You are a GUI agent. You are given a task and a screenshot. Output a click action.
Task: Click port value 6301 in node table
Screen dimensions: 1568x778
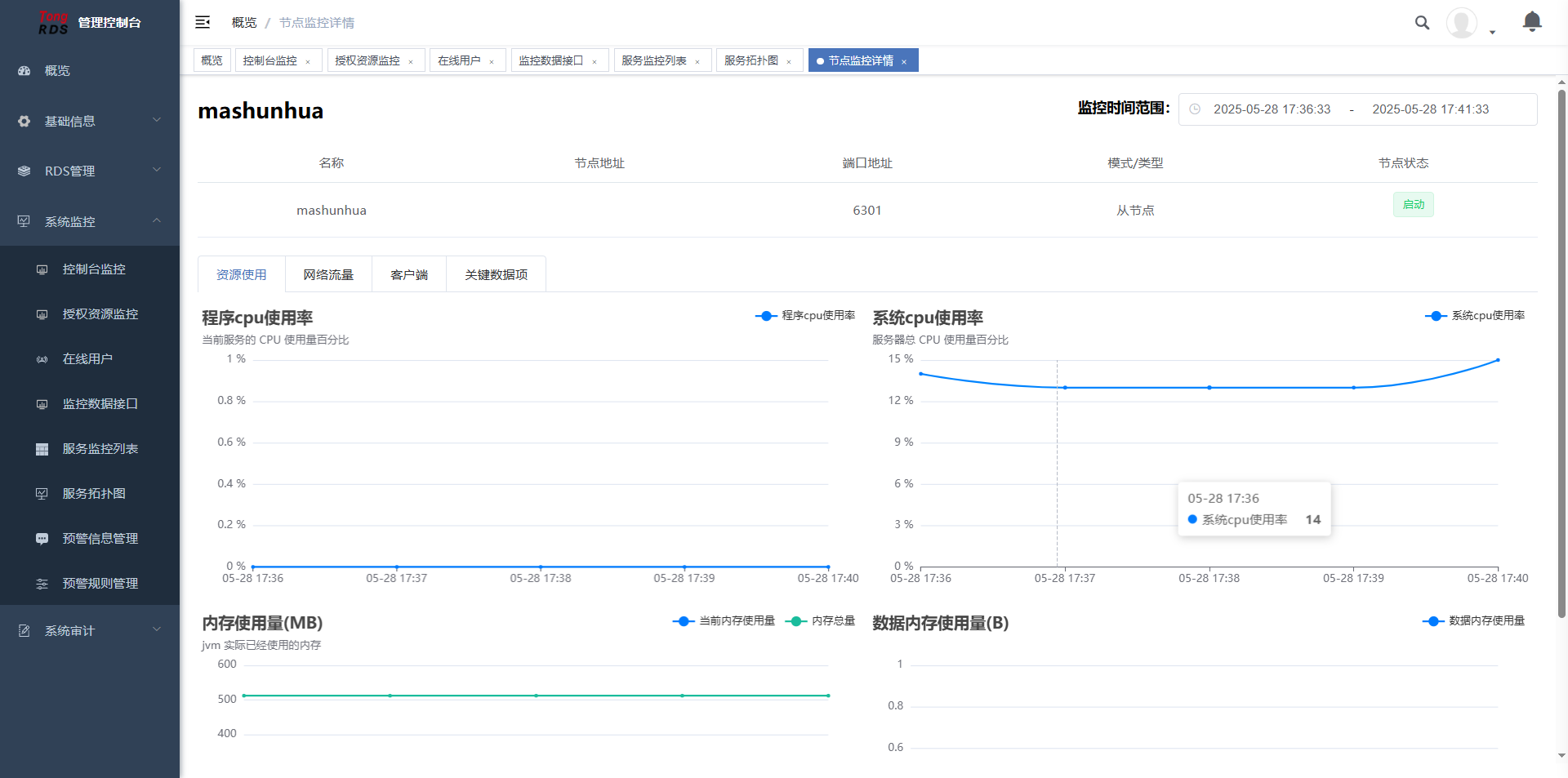(x=867, y=211)
